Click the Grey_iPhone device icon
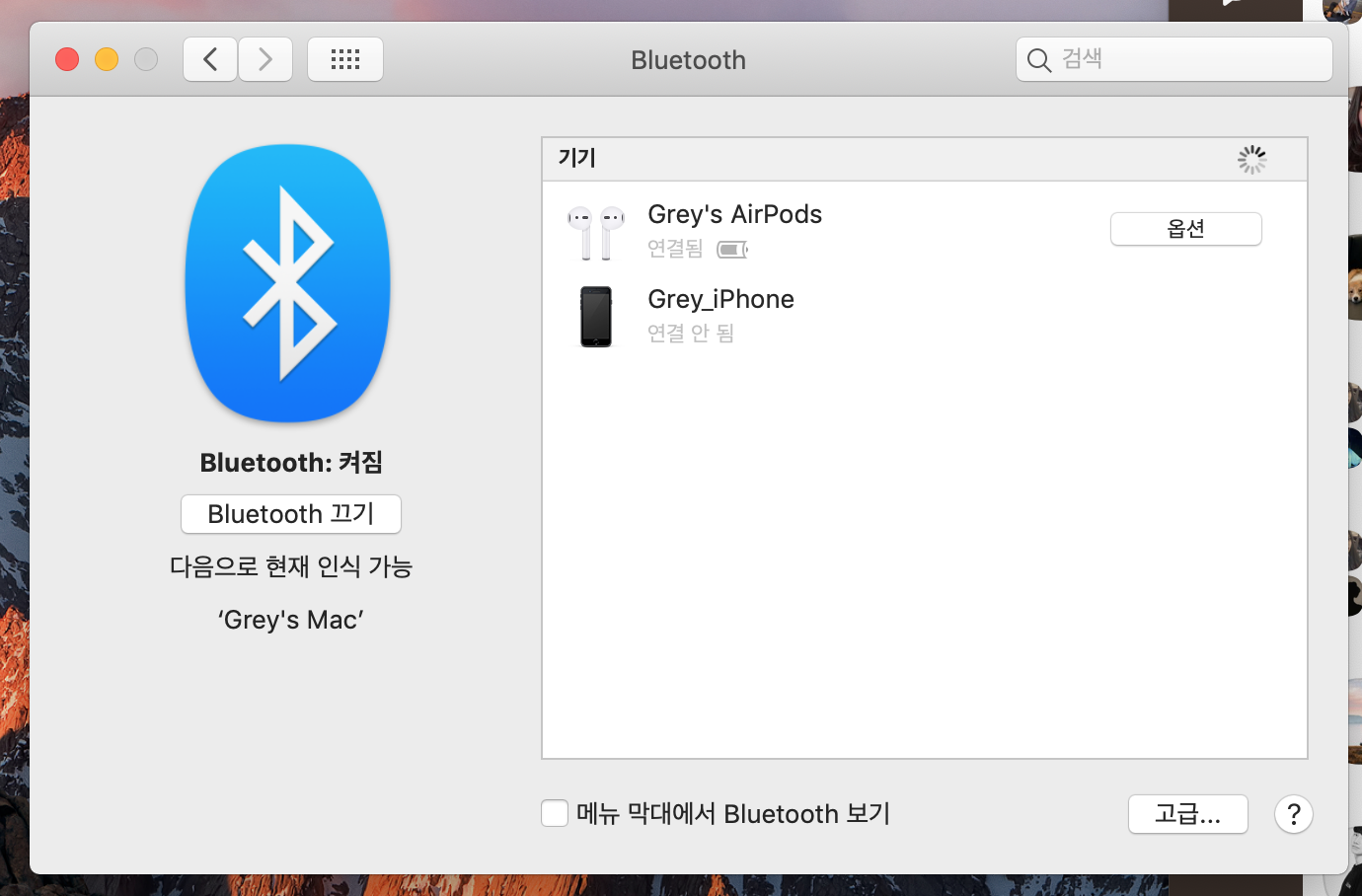The width and height of the screenshot is (1362, 896). click(x=596, y=317)
